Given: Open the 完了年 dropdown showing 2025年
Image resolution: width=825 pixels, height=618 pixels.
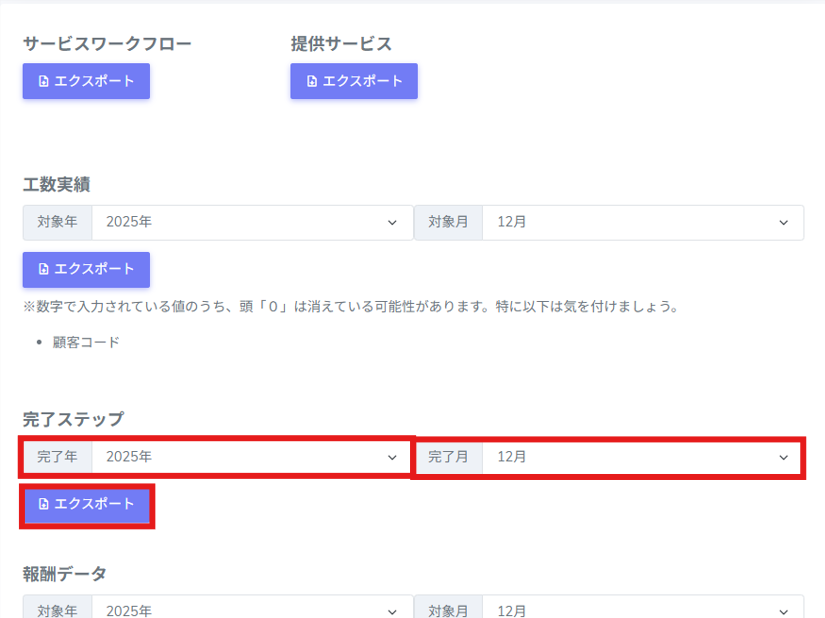Looking at the screenshot, I should tap(251, 457).
